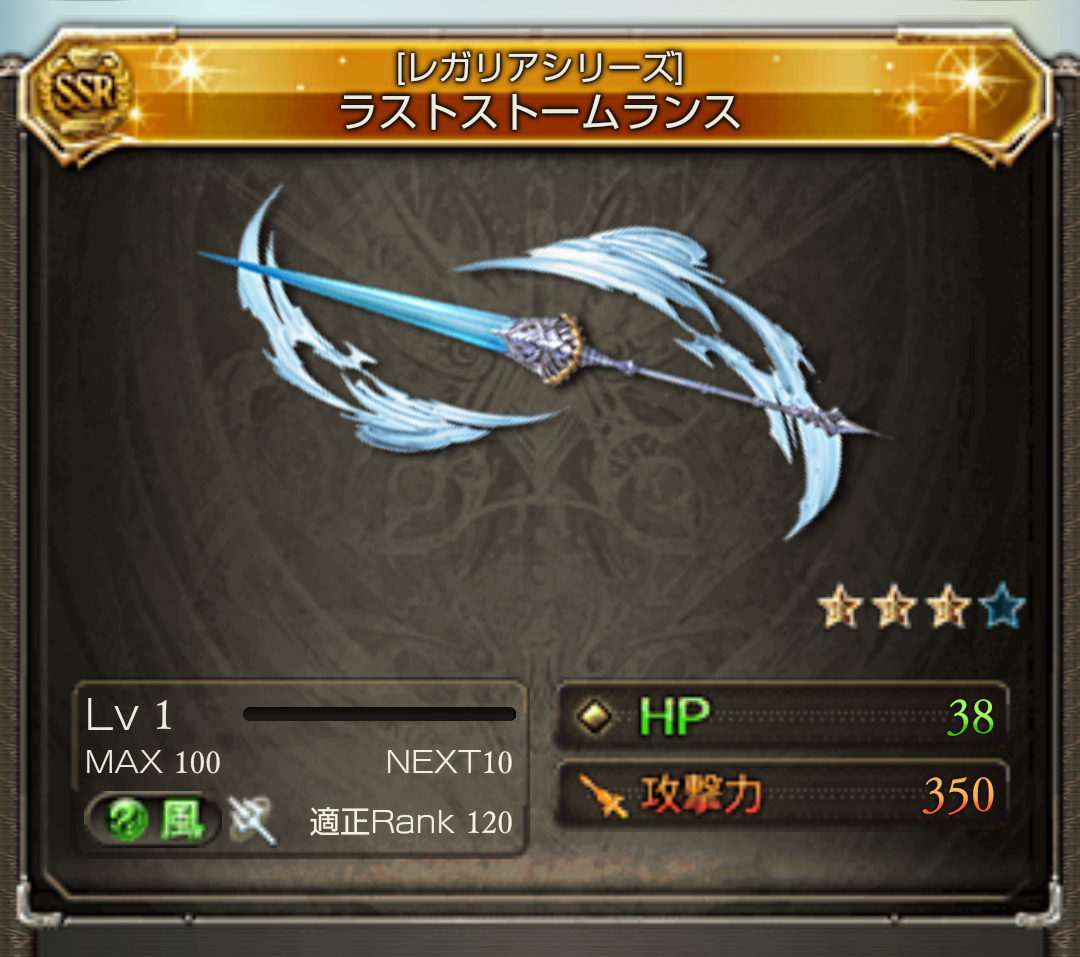Viewport: 1080px width, 957px height.
Task: Click the 適正Rank 120 text
Action: click(x=411, y=822)
